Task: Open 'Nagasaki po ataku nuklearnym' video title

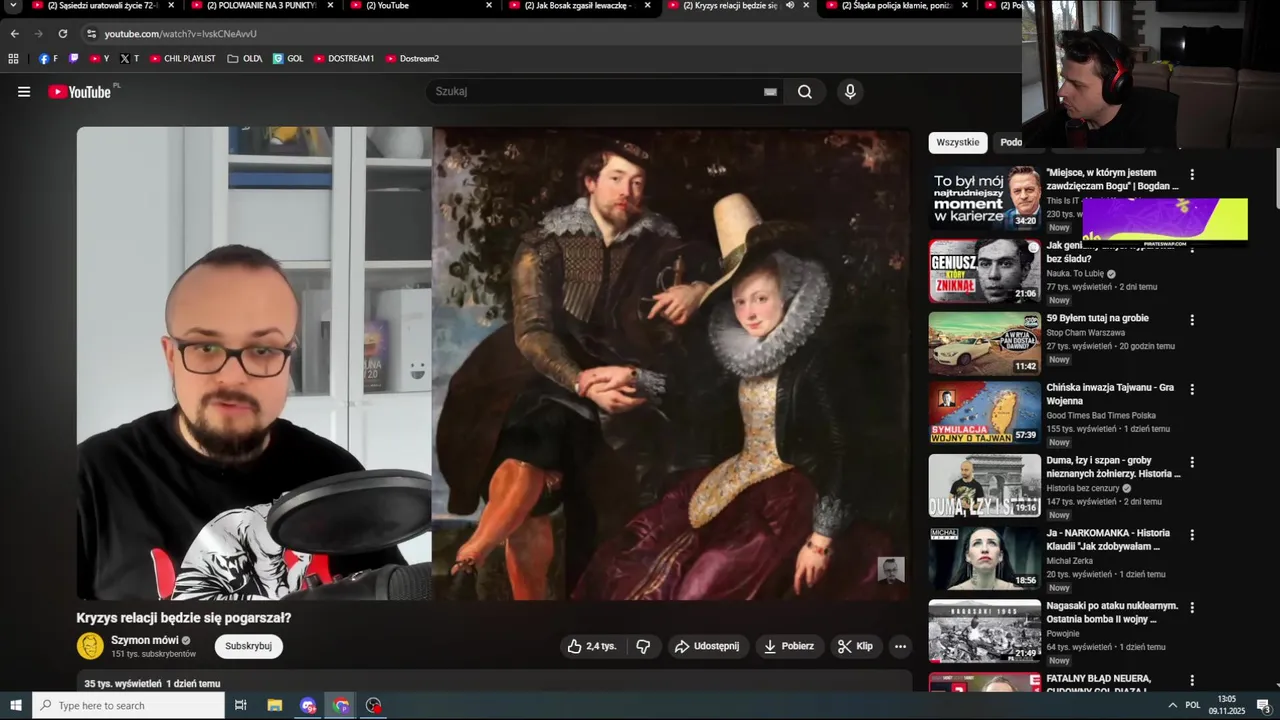Action: 1112,612
